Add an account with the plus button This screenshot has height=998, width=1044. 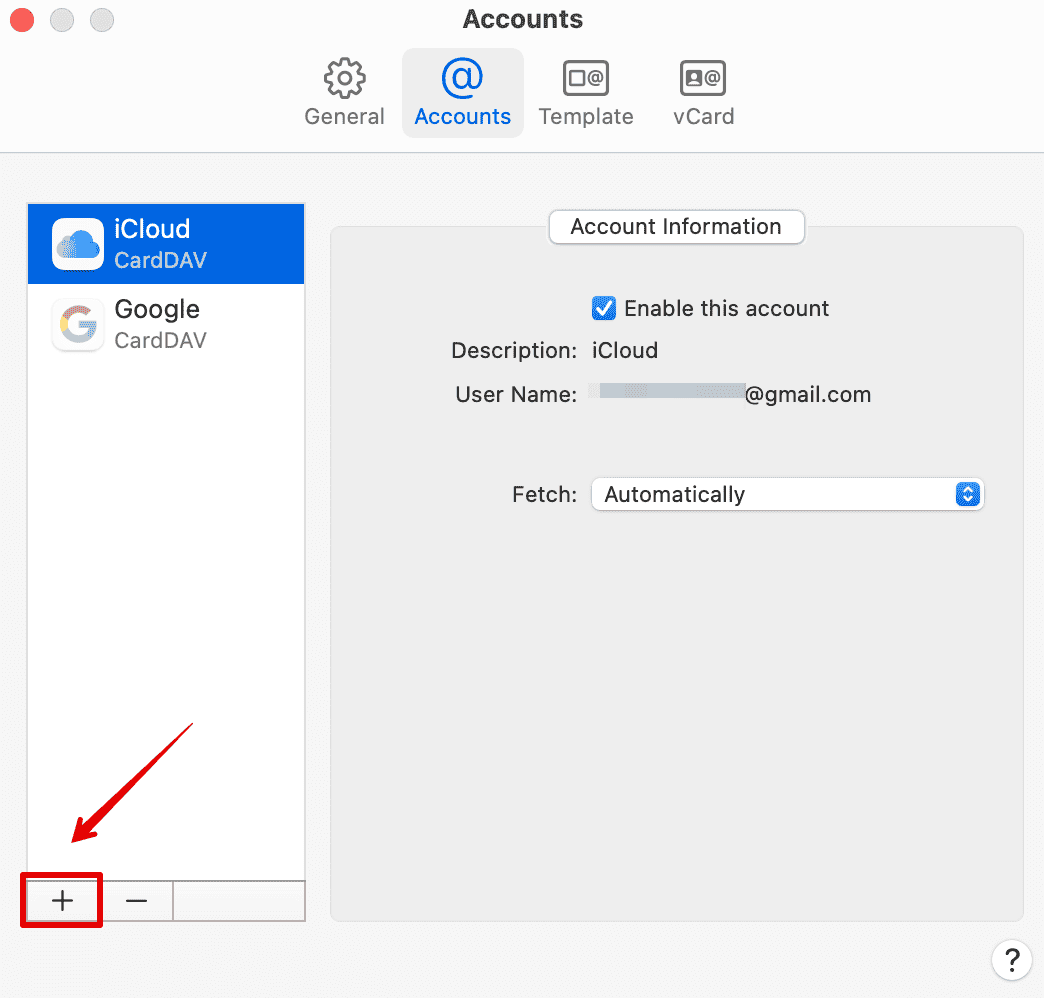click(63, 901)
